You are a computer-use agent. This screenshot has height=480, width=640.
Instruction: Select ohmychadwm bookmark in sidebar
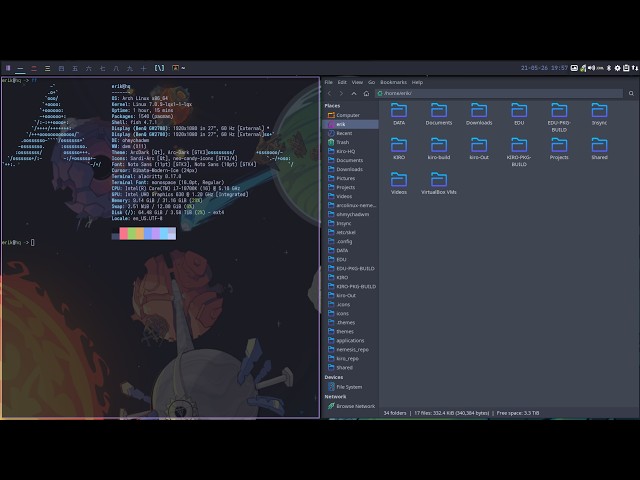351,214
